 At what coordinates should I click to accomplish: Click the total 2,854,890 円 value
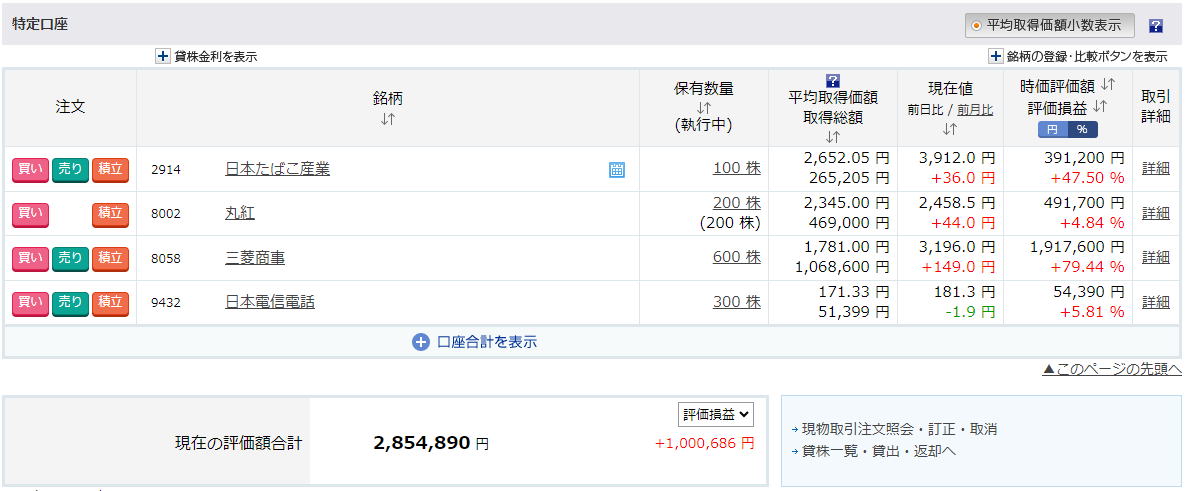click(x=431, y=443)
